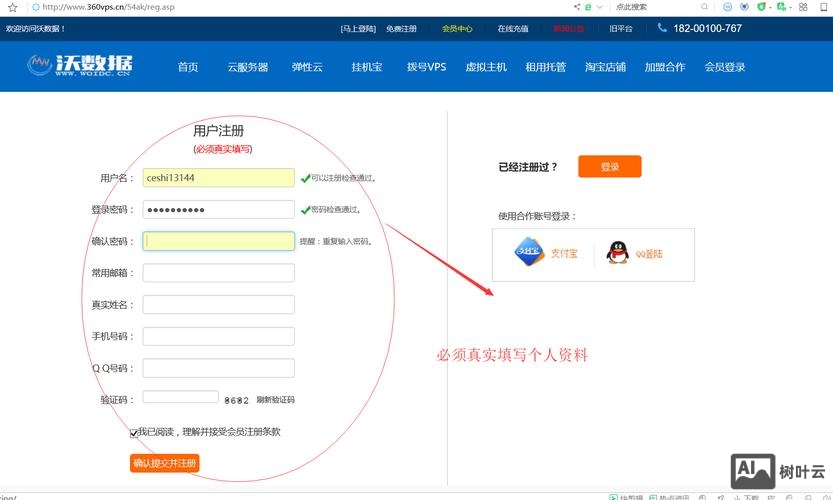
Task: Click the 确认密码 input field
Action: tap(218, 241)
